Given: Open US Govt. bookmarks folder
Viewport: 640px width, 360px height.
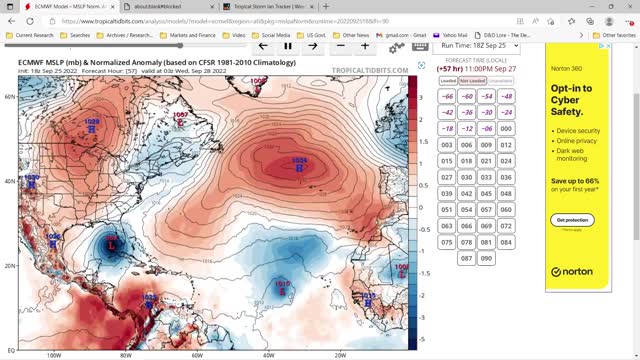Looking at the screenshot, I should [x=311, y=35].
